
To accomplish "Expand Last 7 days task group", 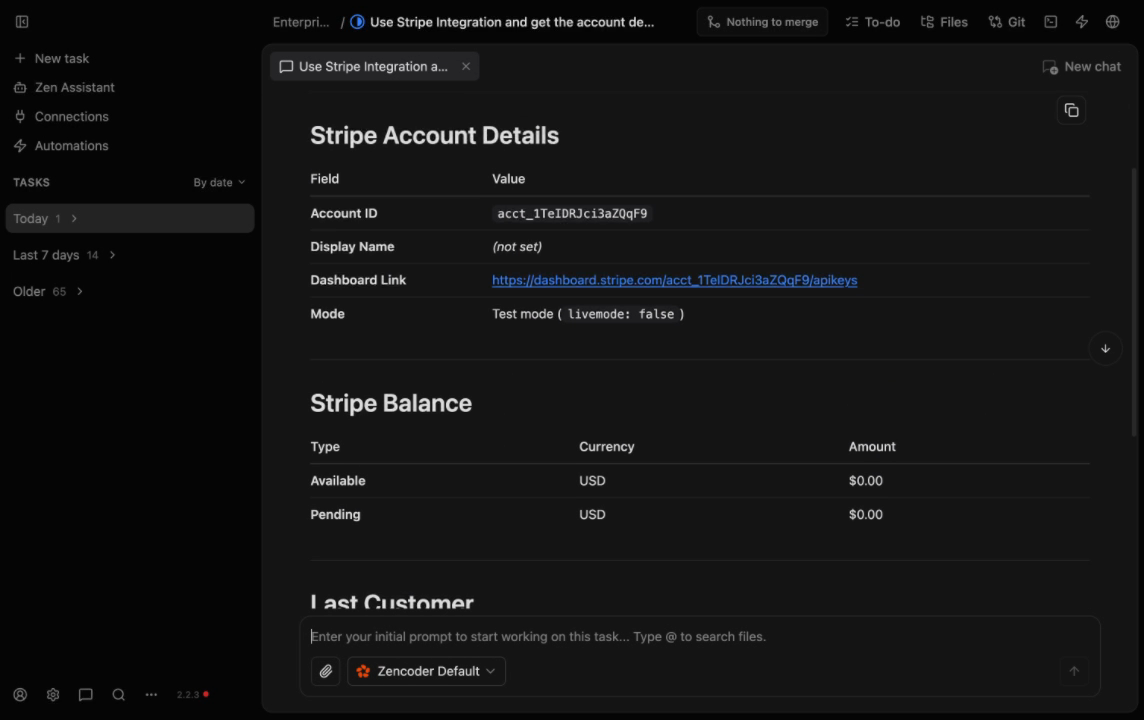I will coord(64,255).
